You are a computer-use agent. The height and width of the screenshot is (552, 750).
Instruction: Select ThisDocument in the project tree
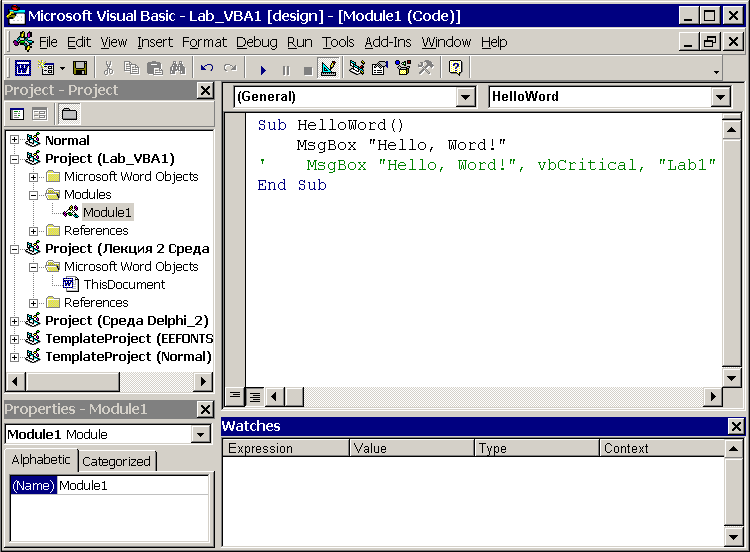(x=124, y=285)
